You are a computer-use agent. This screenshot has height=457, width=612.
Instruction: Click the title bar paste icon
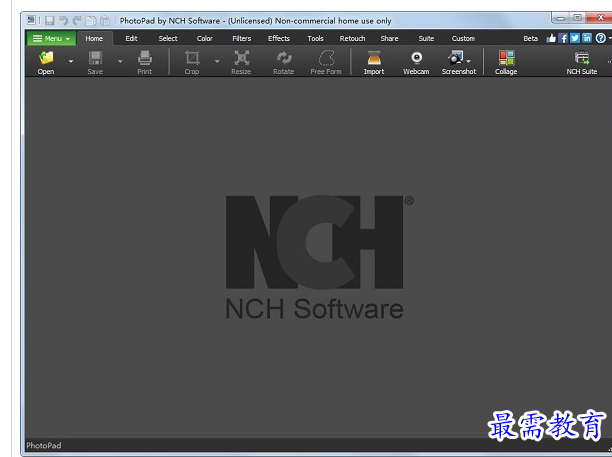click(105, 20)
